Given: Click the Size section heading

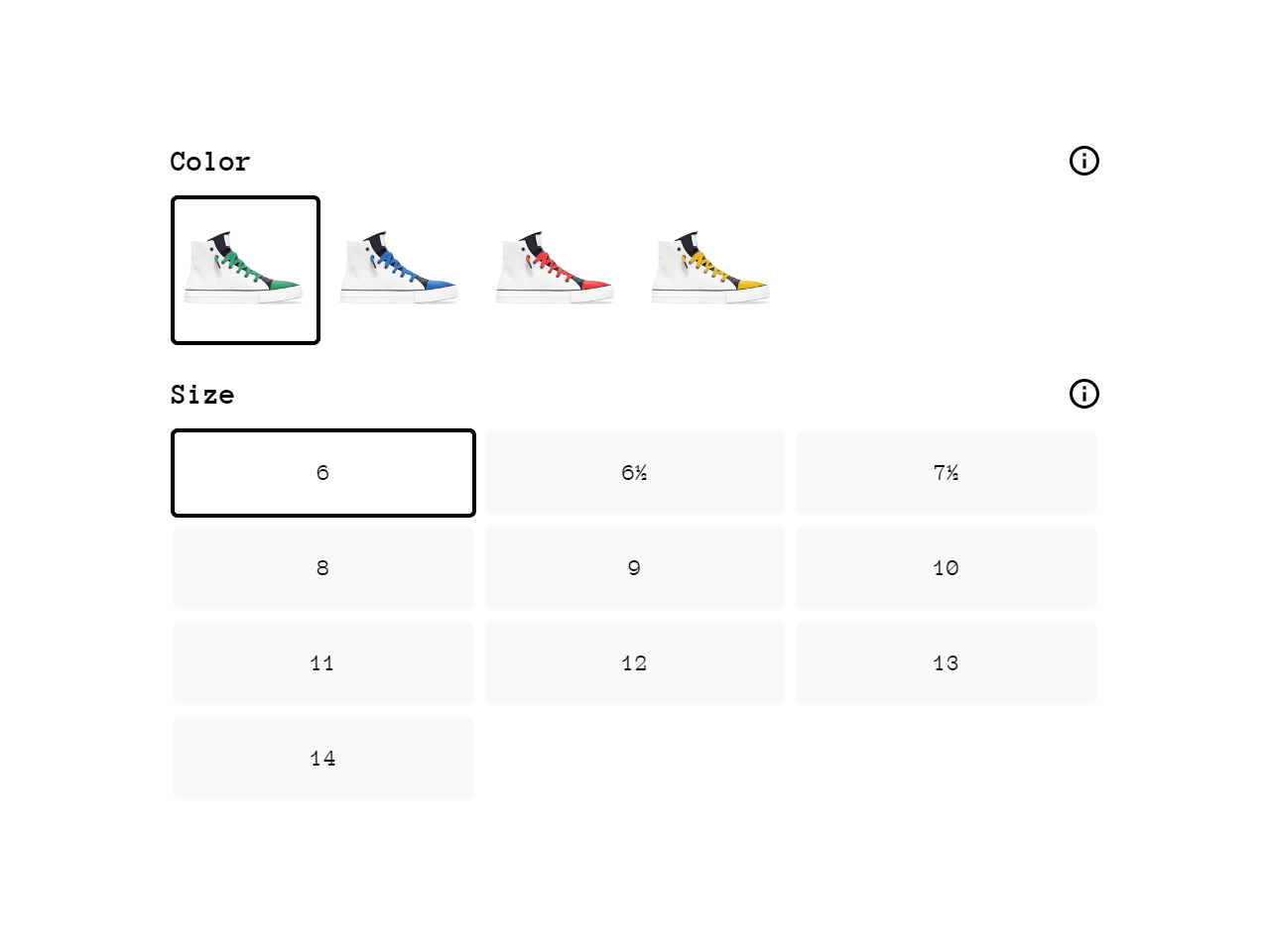Looking at the screenshot, I should pos(202,395).
